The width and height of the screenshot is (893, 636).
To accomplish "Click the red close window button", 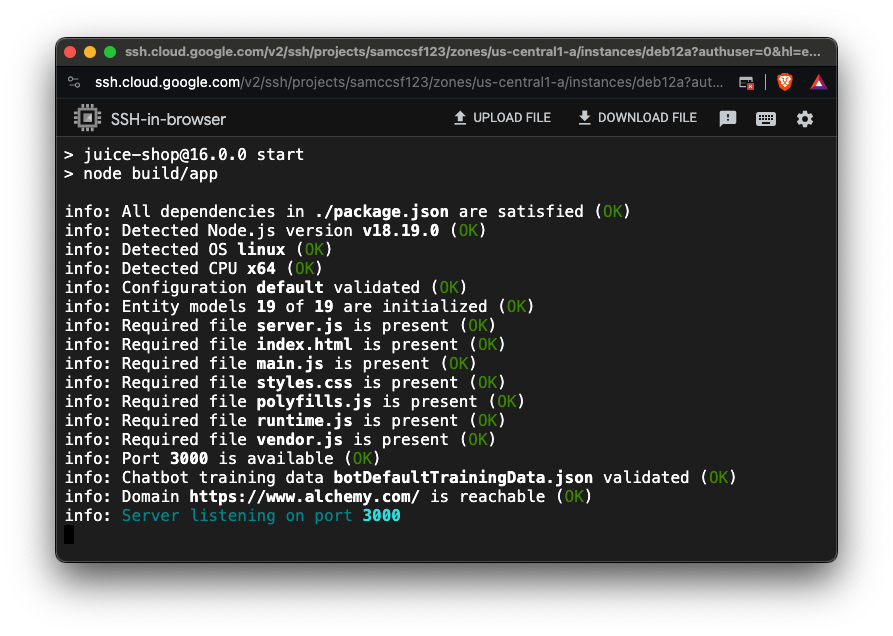I will [x=70, y=52].
